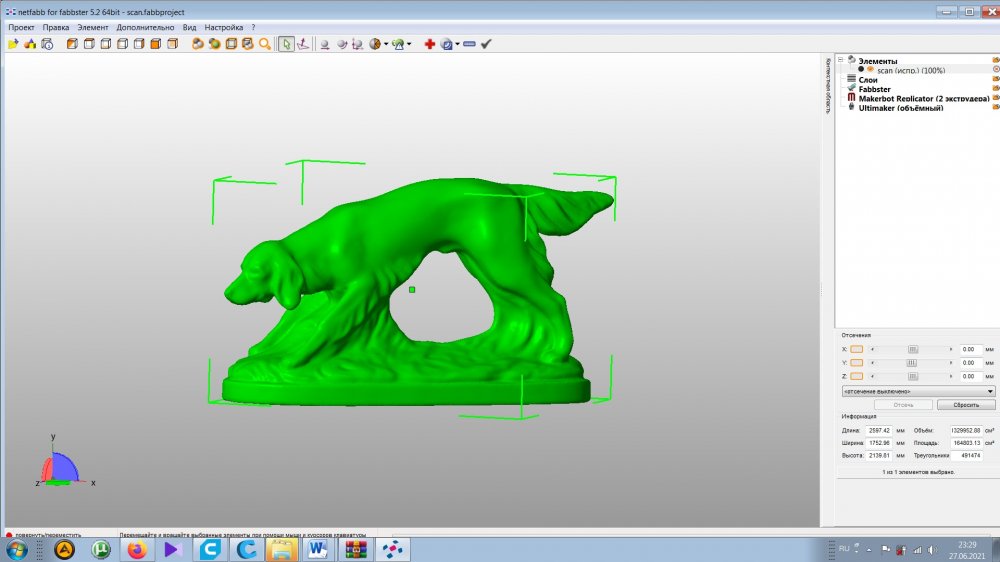Click the Z cut slider thumb

pyautogui.click(x=913, y=376)
